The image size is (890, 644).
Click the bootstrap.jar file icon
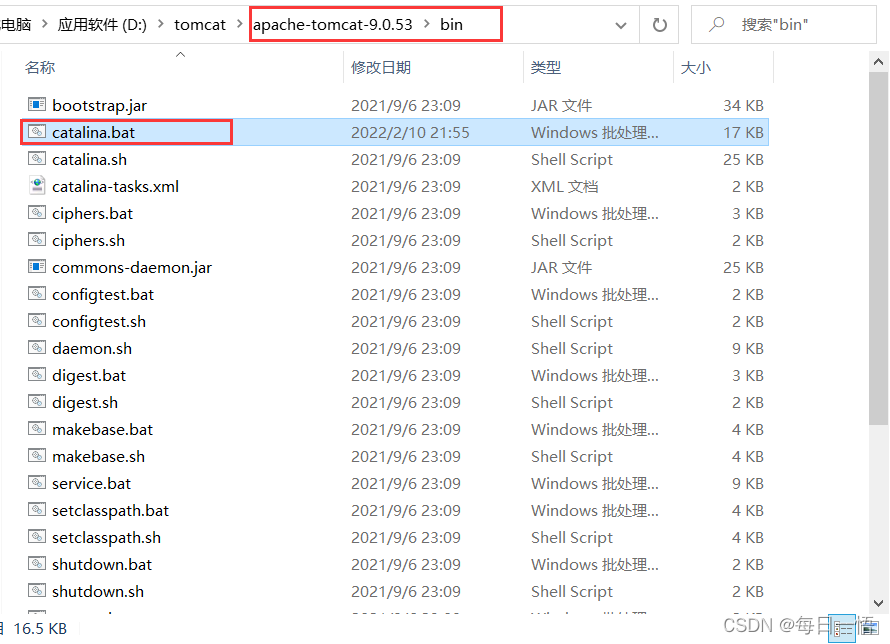pyautogui.click(x=37, y=105)
